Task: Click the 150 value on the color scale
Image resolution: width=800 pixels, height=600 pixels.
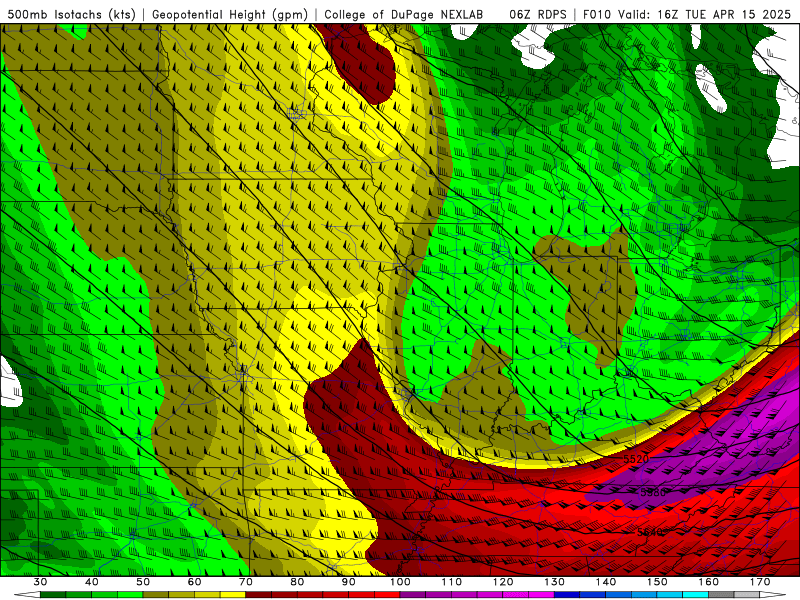Action: [x=657, y=582]
